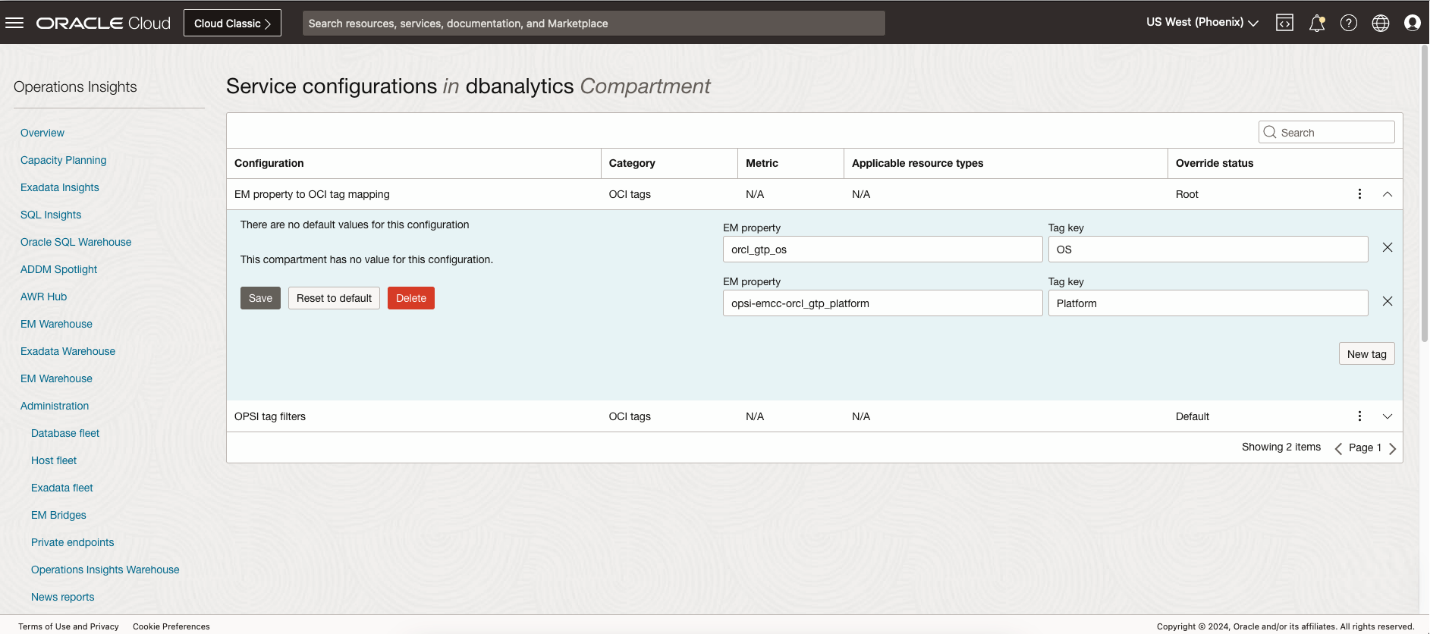Open Capacity Planning in the sidebar
The image size is (1430, 634).
pos(63,160)
